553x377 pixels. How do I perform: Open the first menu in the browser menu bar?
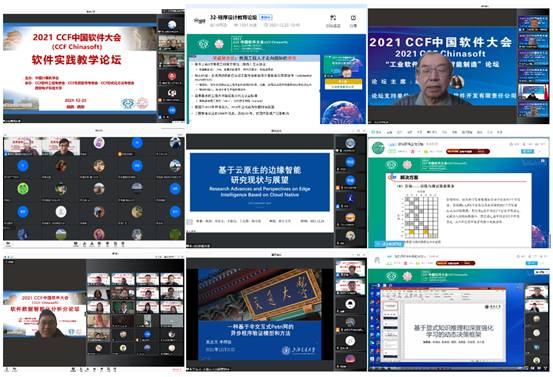(x=378, y=132)
